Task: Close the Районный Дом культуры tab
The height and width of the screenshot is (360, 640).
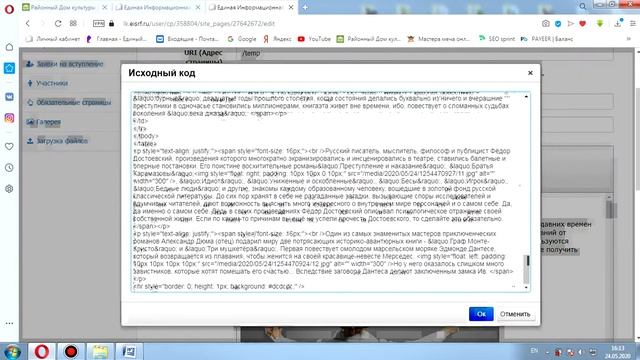Action: coord(104,7)
